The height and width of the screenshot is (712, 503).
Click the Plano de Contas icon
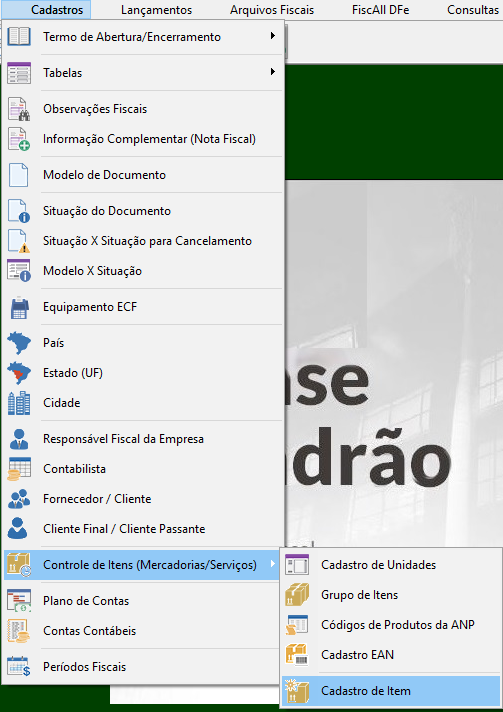[19, 601]
